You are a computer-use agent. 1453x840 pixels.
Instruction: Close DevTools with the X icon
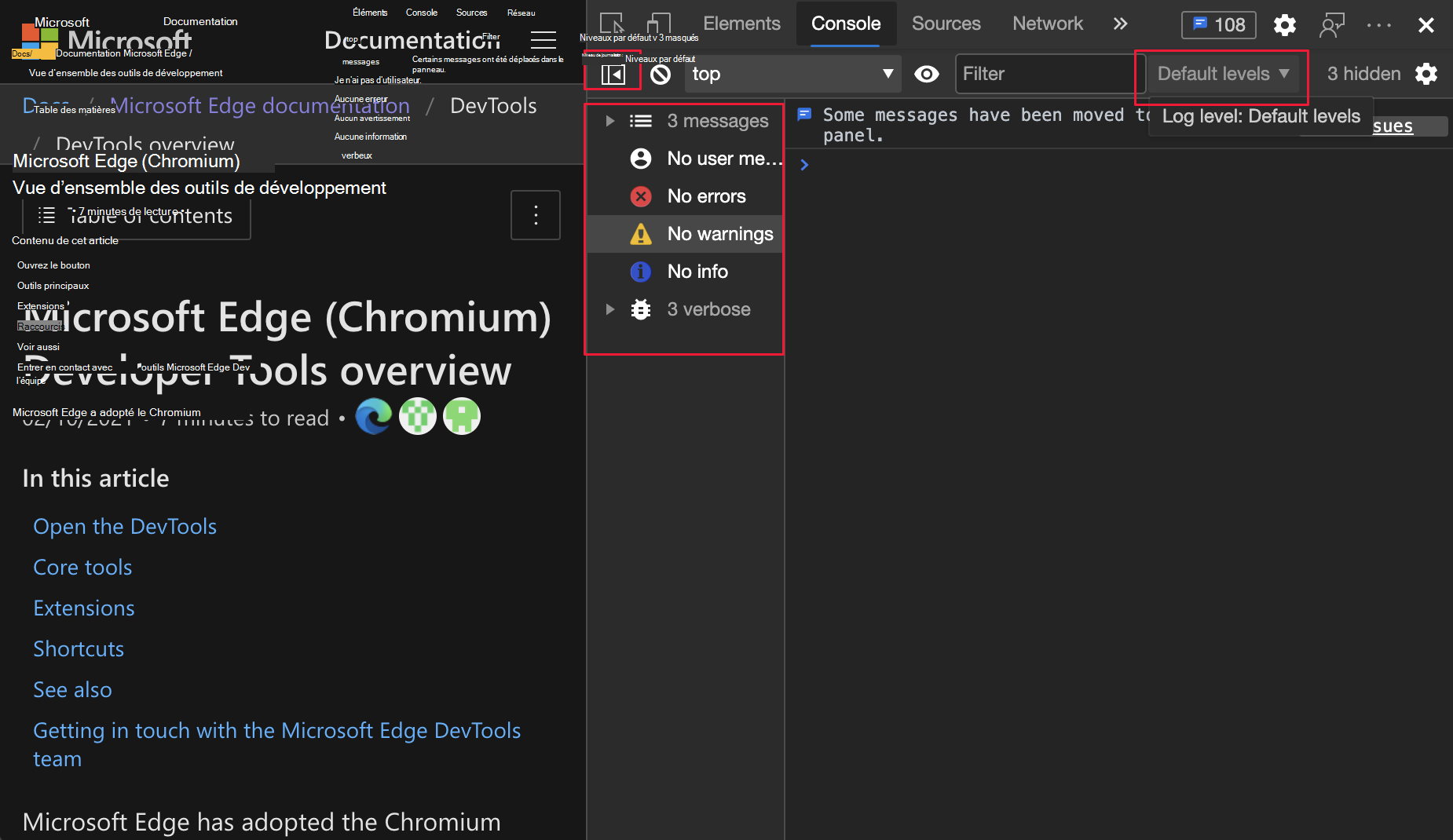pos(1426,25)
